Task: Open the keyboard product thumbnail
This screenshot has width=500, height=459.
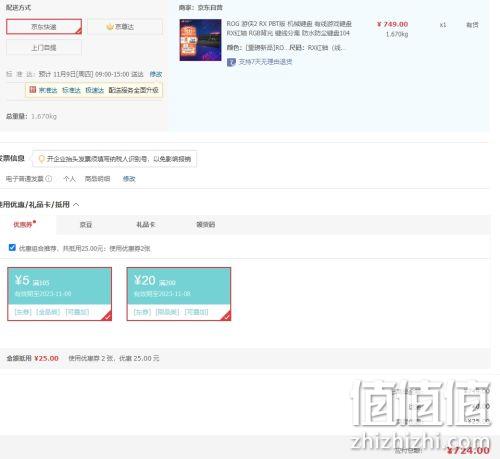Action: pos(200,40)
